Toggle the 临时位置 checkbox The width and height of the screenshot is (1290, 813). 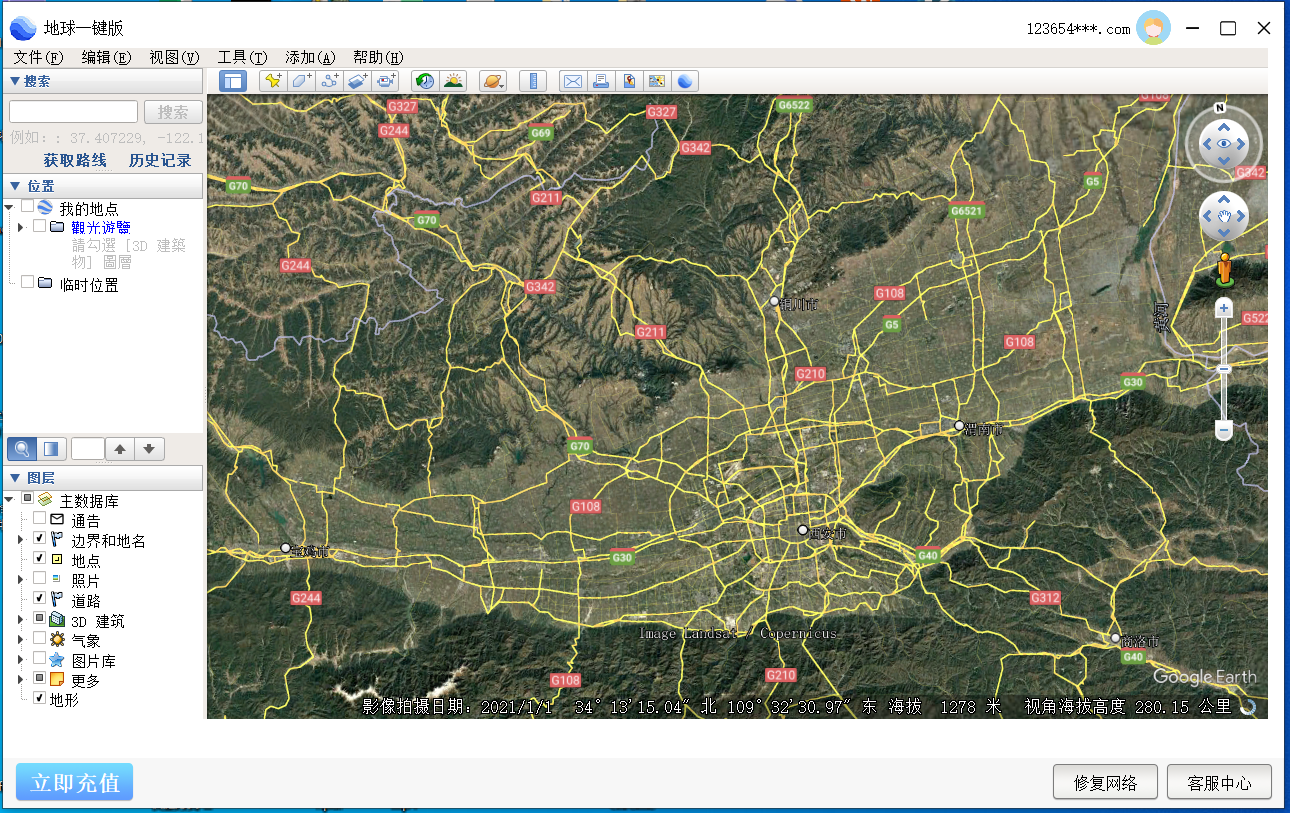[27, 283]
